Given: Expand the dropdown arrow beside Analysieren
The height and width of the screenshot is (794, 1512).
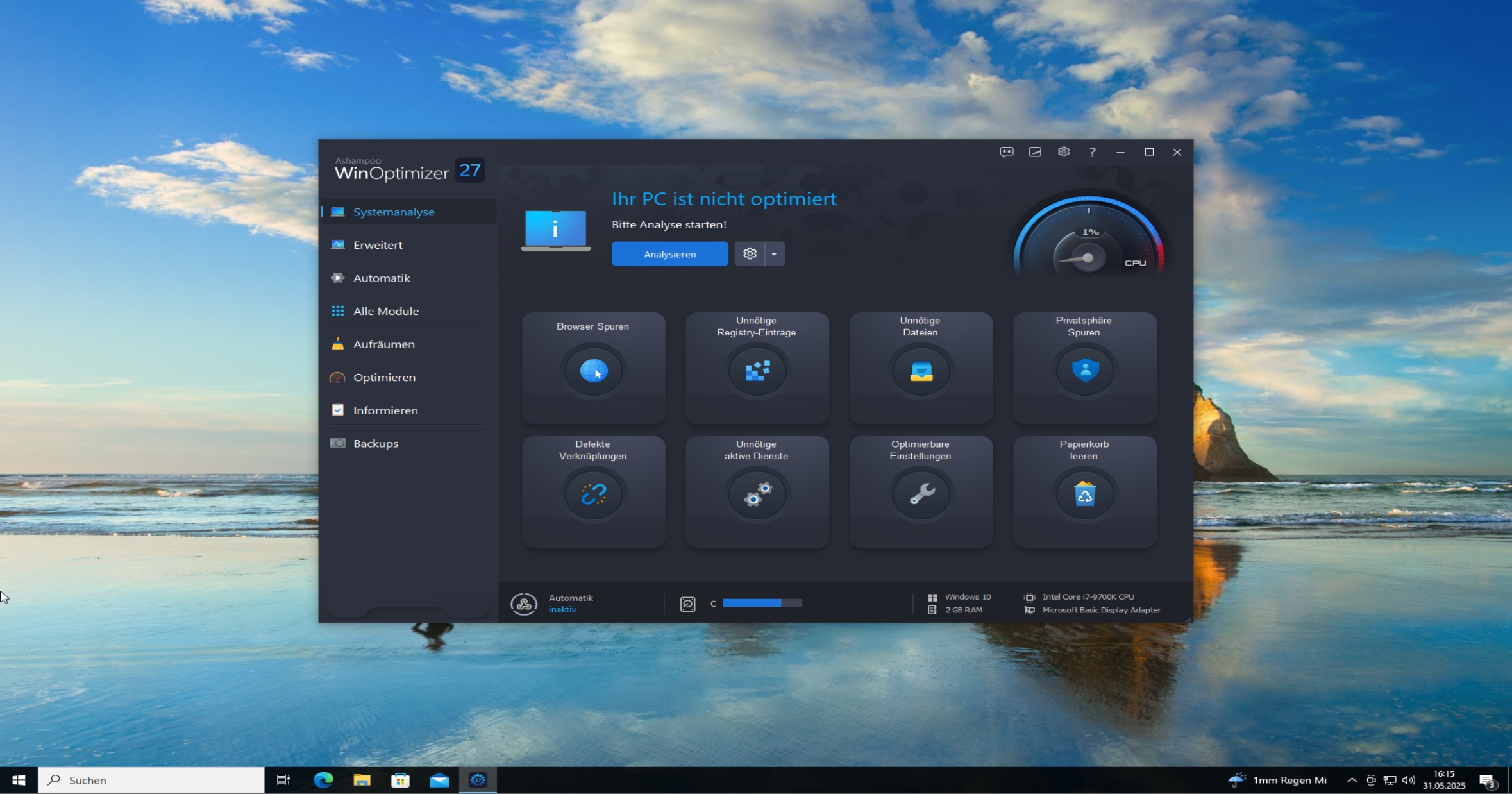Looking at the screenshot, I should pos(774,254).
